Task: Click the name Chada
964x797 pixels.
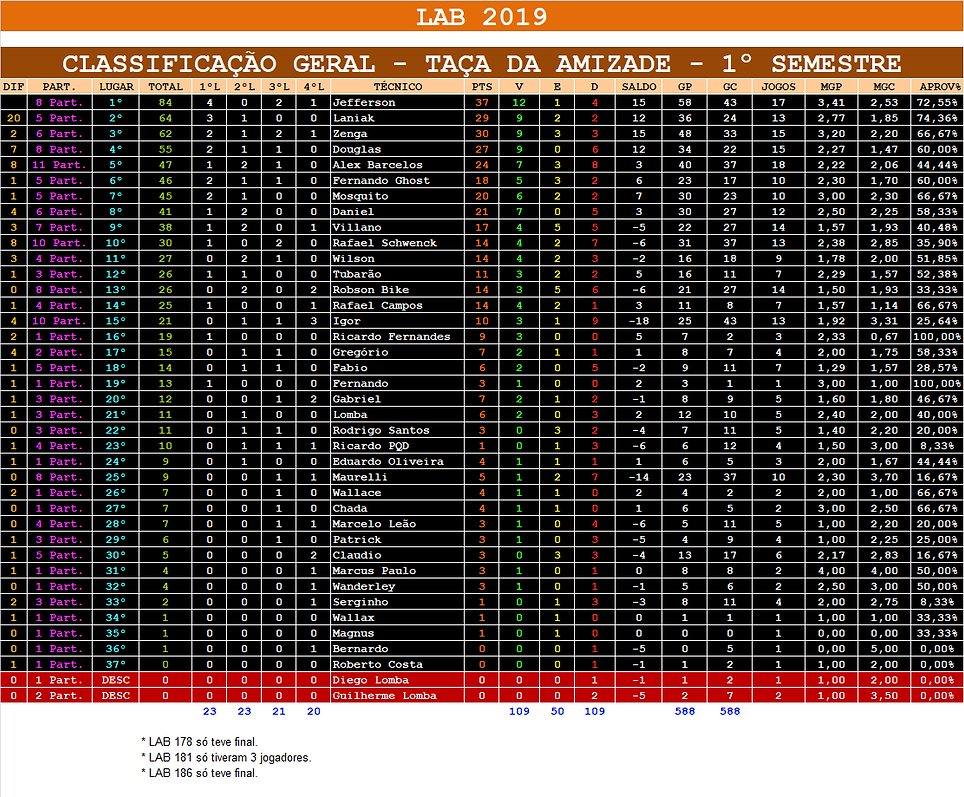Action: (x=350, y=509)
